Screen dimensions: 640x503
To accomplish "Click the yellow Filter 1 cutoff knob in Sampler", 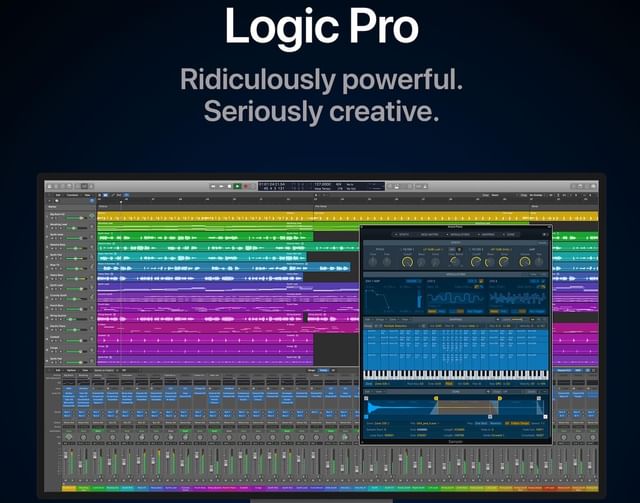I will [x=407, y=260].
